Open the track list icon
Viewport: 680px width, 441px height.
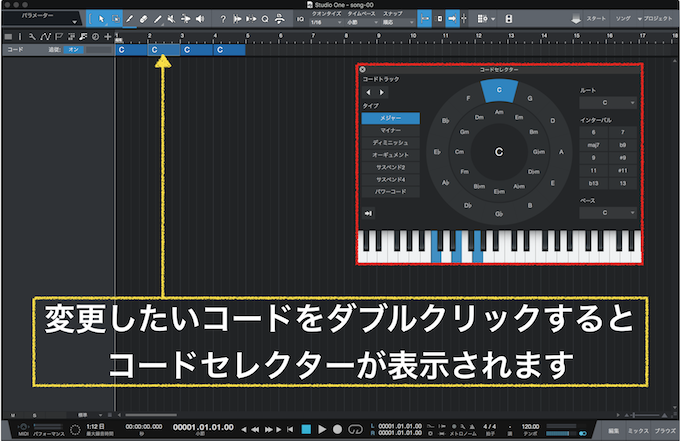(8, 37)
